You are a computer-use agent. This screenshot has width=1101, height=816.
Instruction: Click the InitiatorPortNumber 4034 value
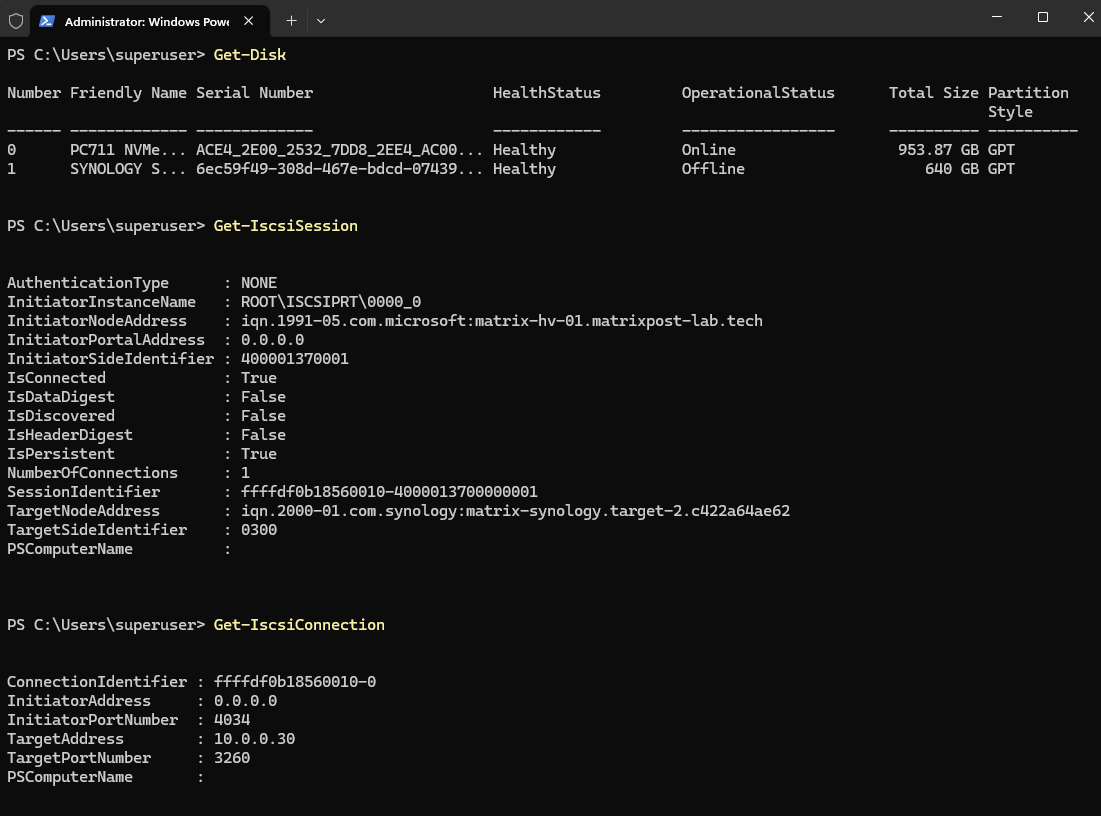pyautogui.click(x=232, y=719)
